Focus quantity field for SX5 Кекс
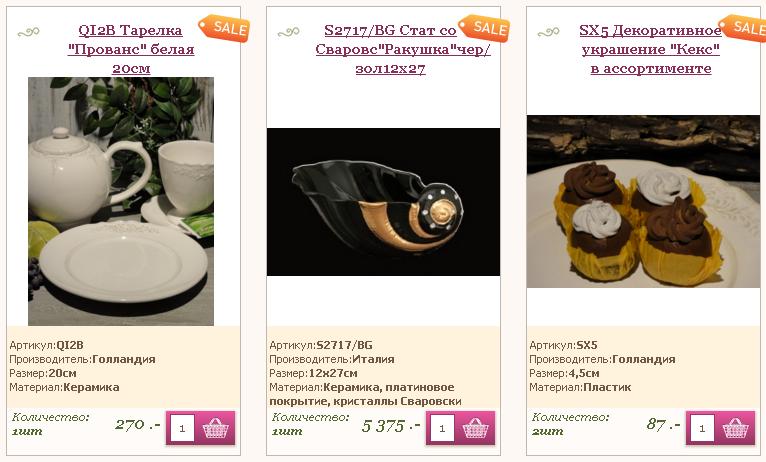Screen dimensions: 766x462 click(702, 428)
